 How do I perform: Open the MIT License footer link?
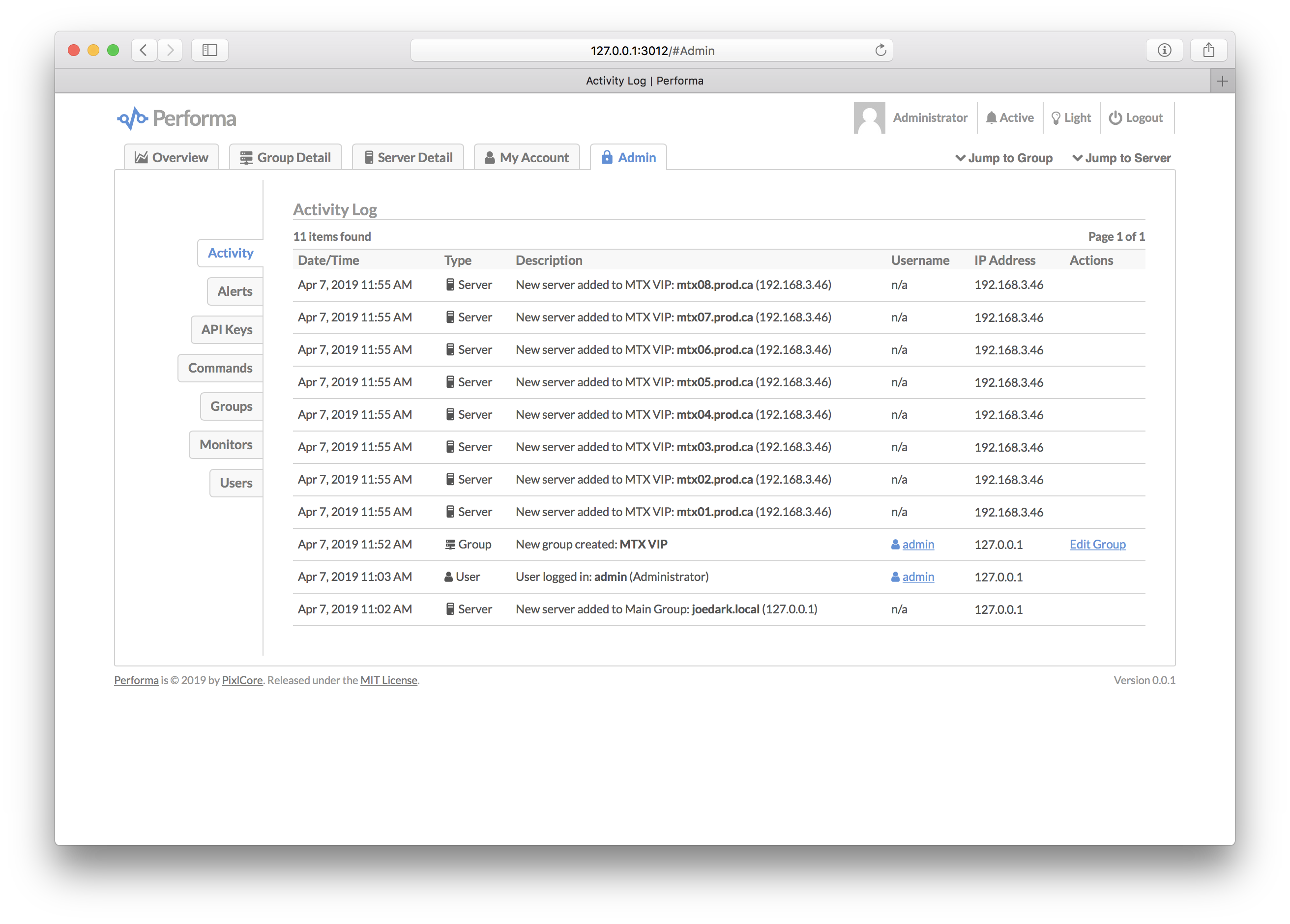point(388,680)
